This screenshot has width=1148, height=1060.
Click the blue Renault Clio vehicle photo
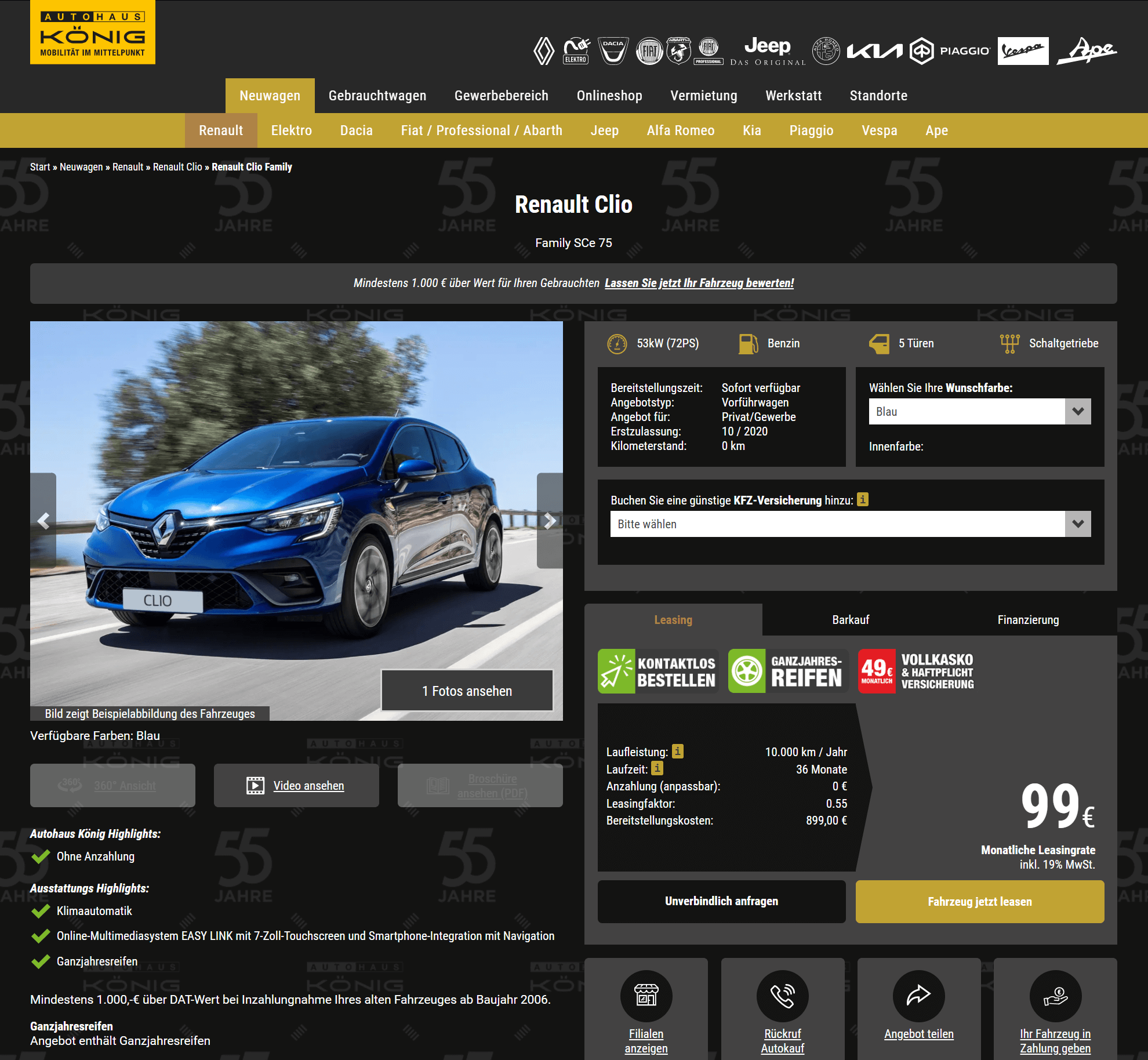tap(296, 521)
